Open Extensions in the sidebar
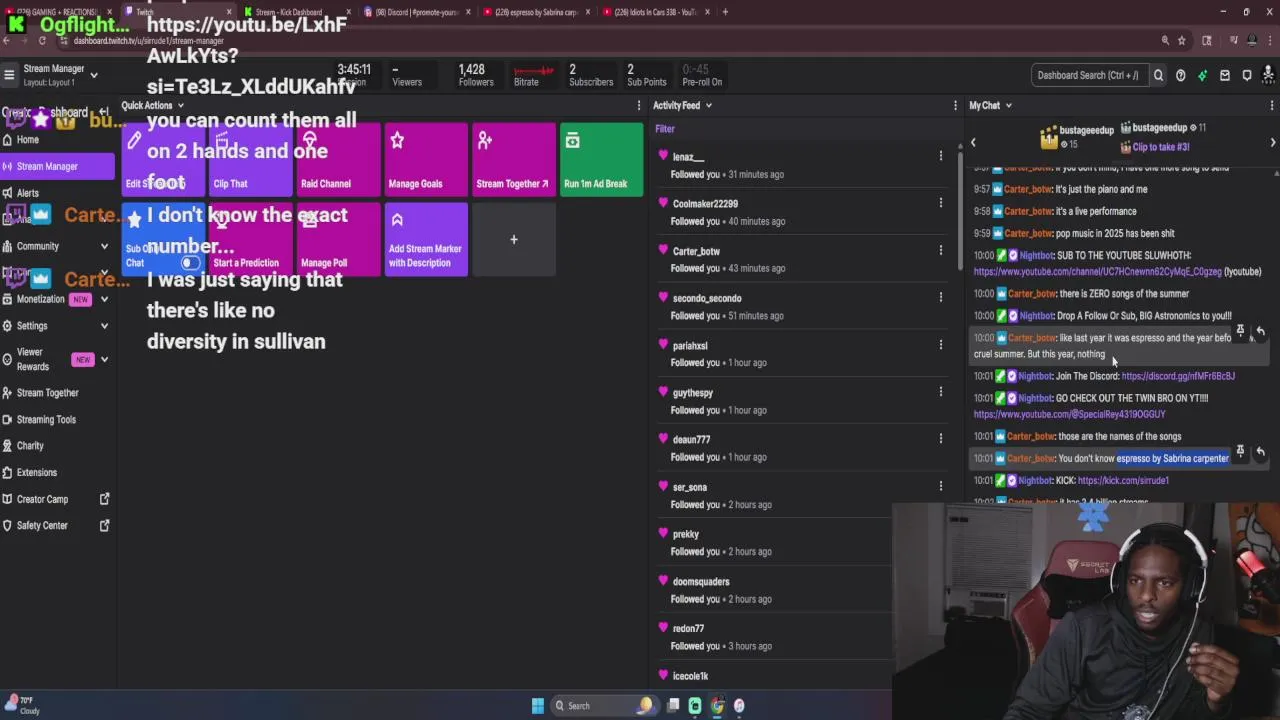This screenshot has width=1280, height=720. (x=58, y=472)
